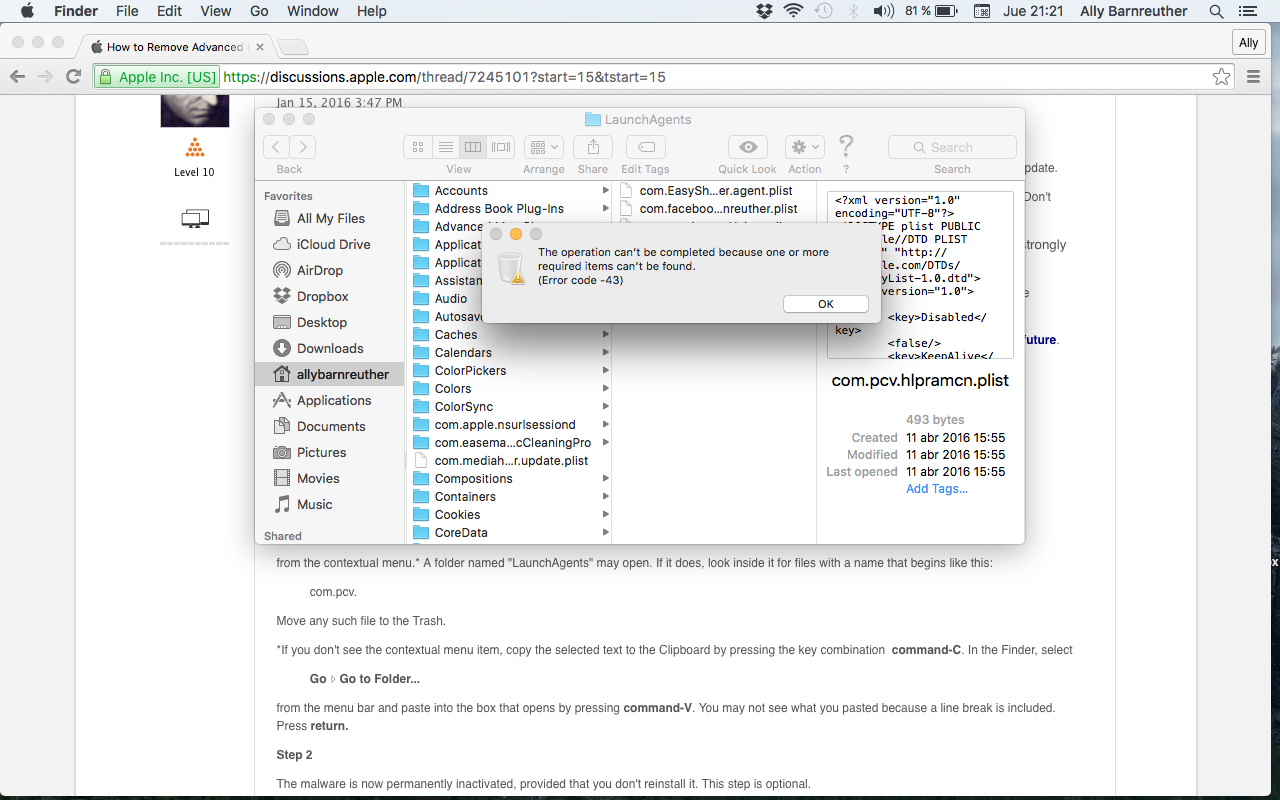Open the Time Machine status icon
The width and height of the screenshot is (1280, 800).
823,11
